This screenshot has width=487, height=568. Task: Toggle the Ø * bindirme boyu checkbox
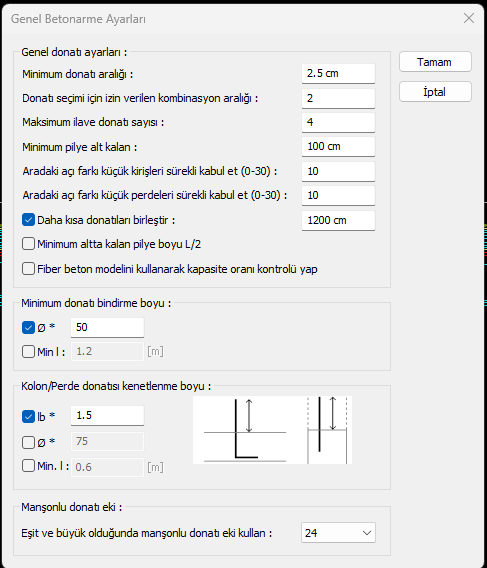[x=28, y=327]
